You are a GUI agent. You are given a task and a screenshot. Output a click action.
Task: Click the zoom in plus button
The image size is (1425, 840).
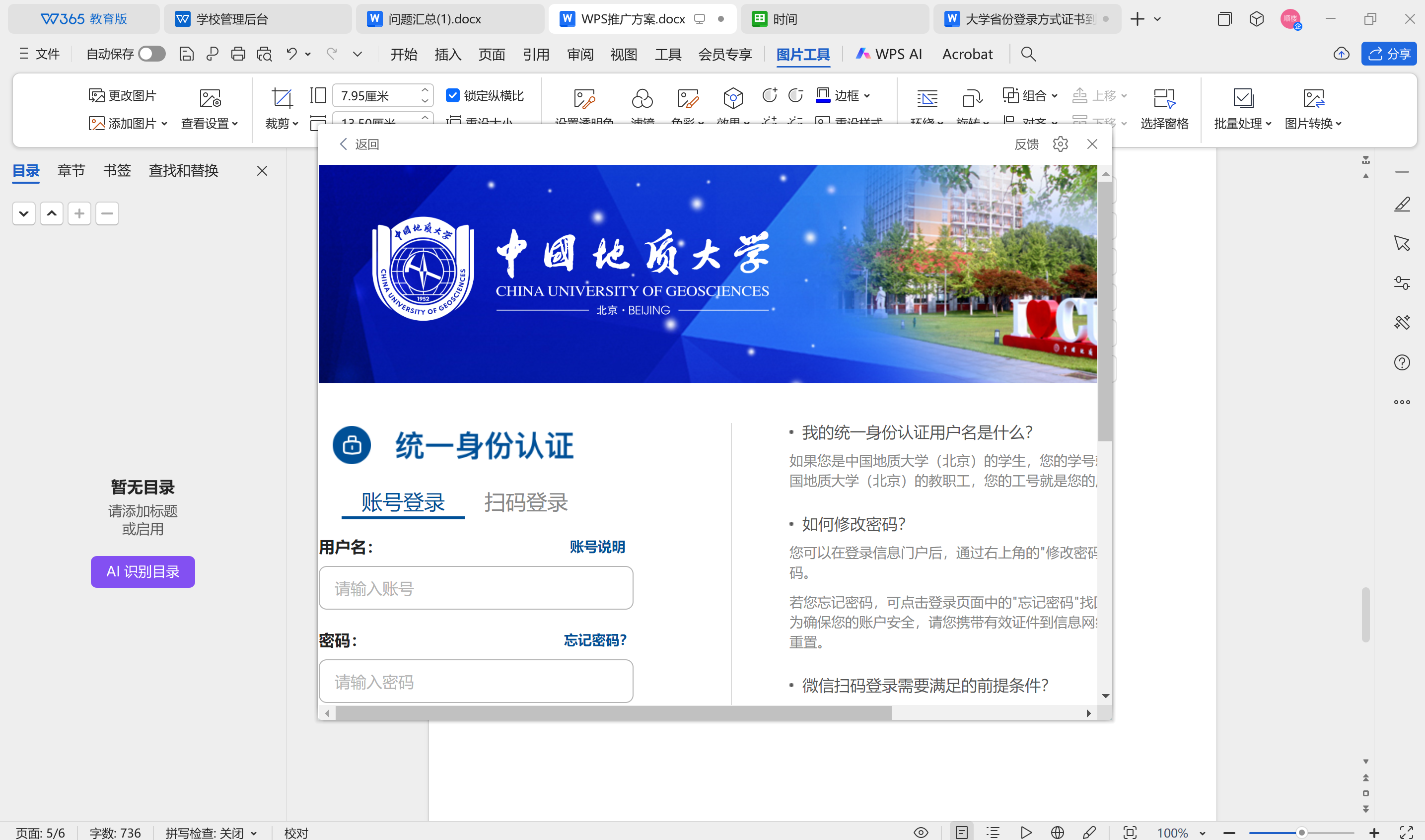point(1374,832)
